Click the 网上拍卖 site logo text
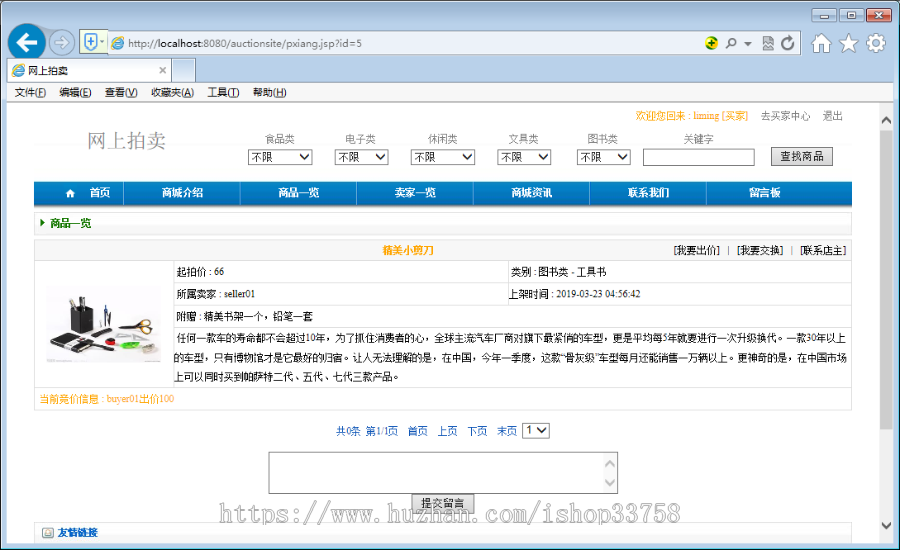 point(126,141)
